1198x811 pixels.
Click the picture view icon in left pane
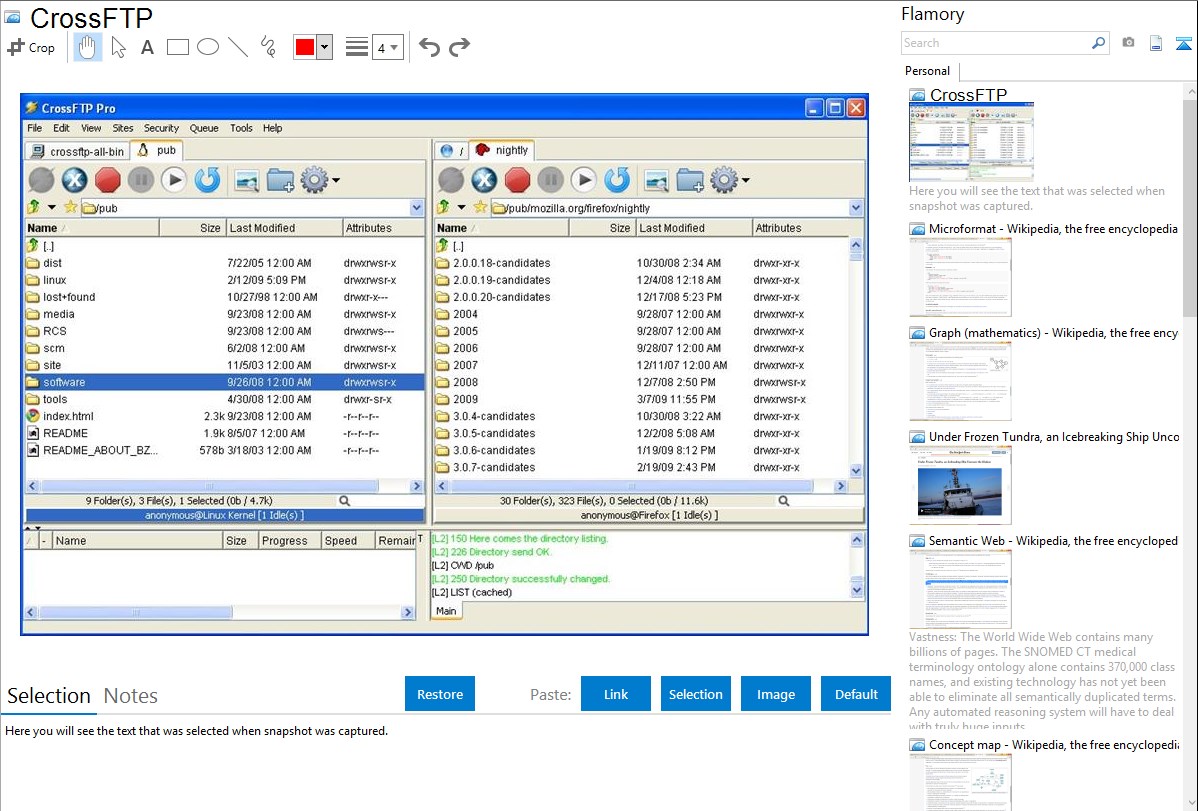click(x=247, y=180)
